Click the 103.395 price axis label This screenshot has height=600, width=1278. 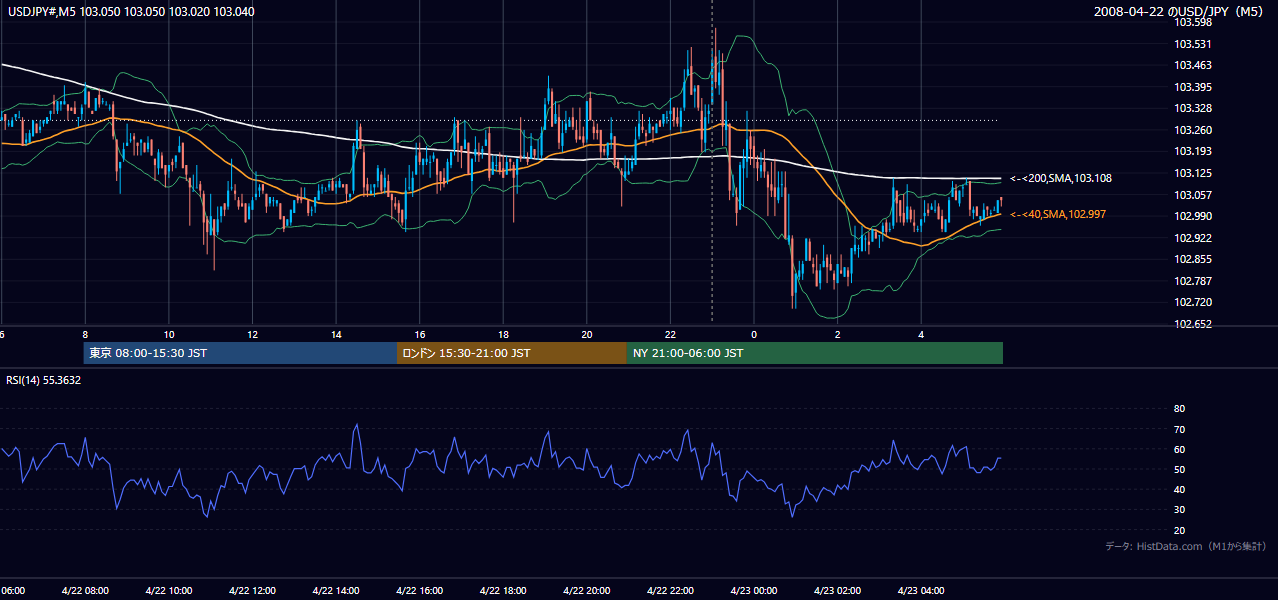(x=1192, y=87)
